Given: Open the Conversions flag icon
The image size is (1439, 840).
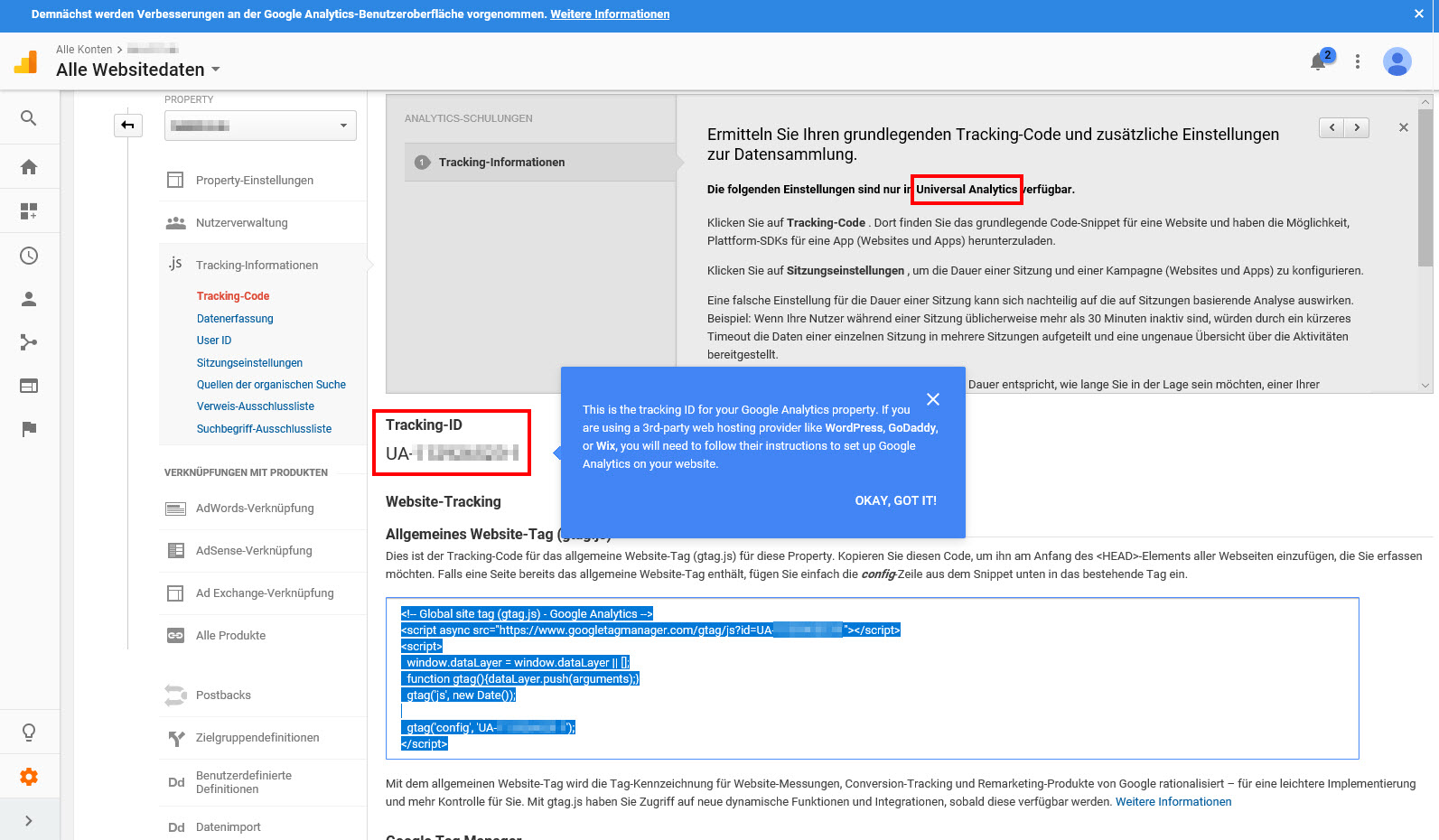Looking at the screenshot, I should [29, 429].
